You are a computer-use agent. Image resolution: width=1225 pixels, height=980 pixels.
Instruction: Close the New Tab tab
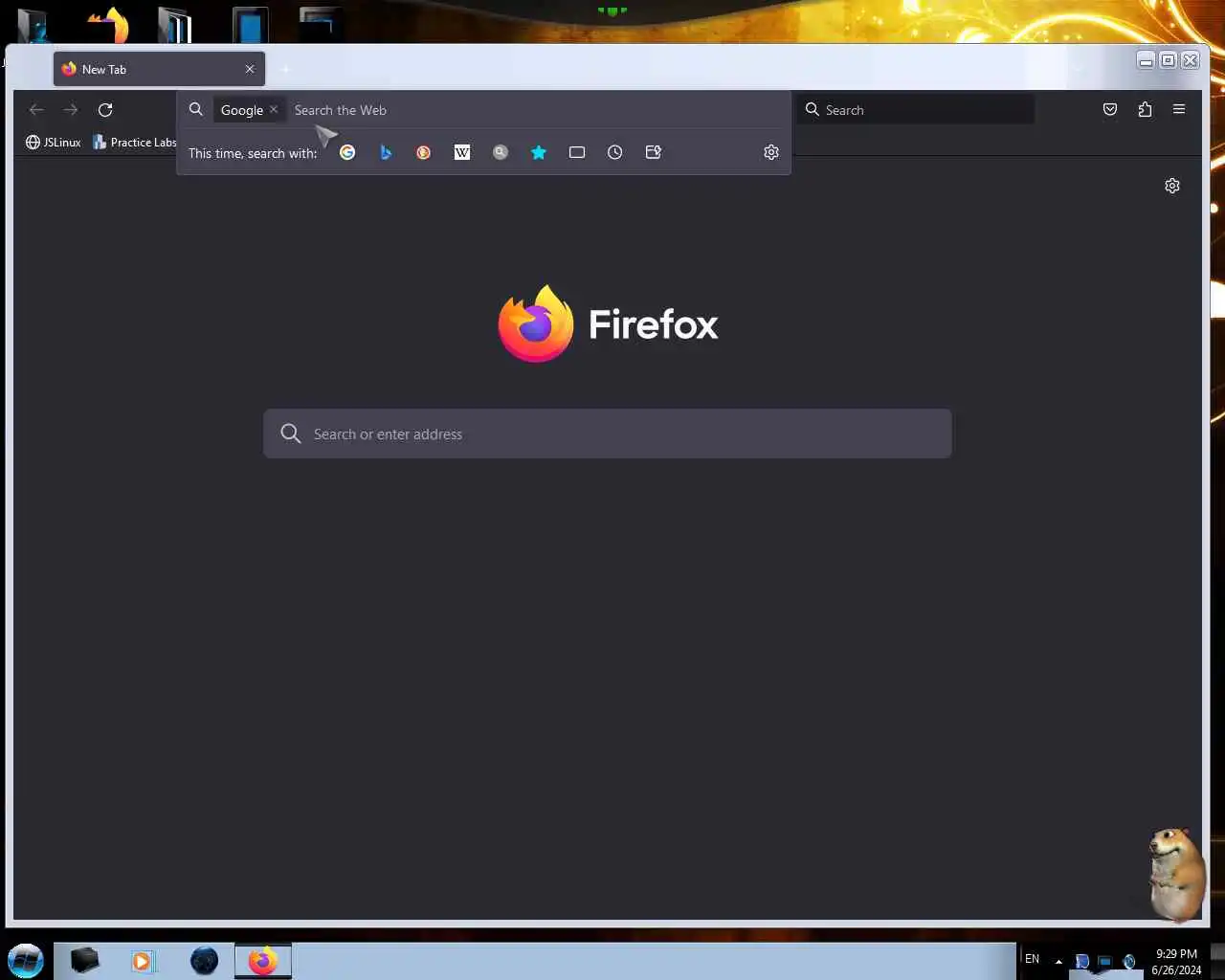[x=250, y=69]
